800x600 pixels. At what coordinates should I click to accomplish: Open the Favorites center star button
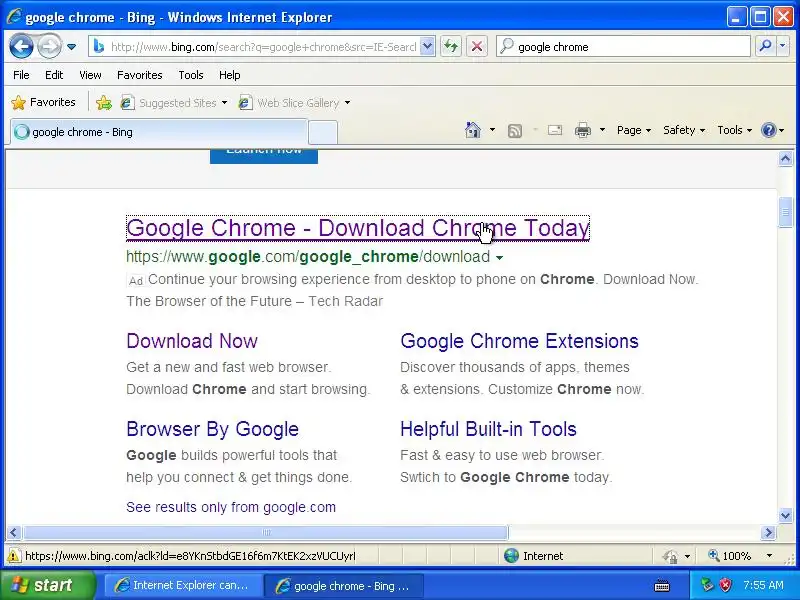pos(43,103)
